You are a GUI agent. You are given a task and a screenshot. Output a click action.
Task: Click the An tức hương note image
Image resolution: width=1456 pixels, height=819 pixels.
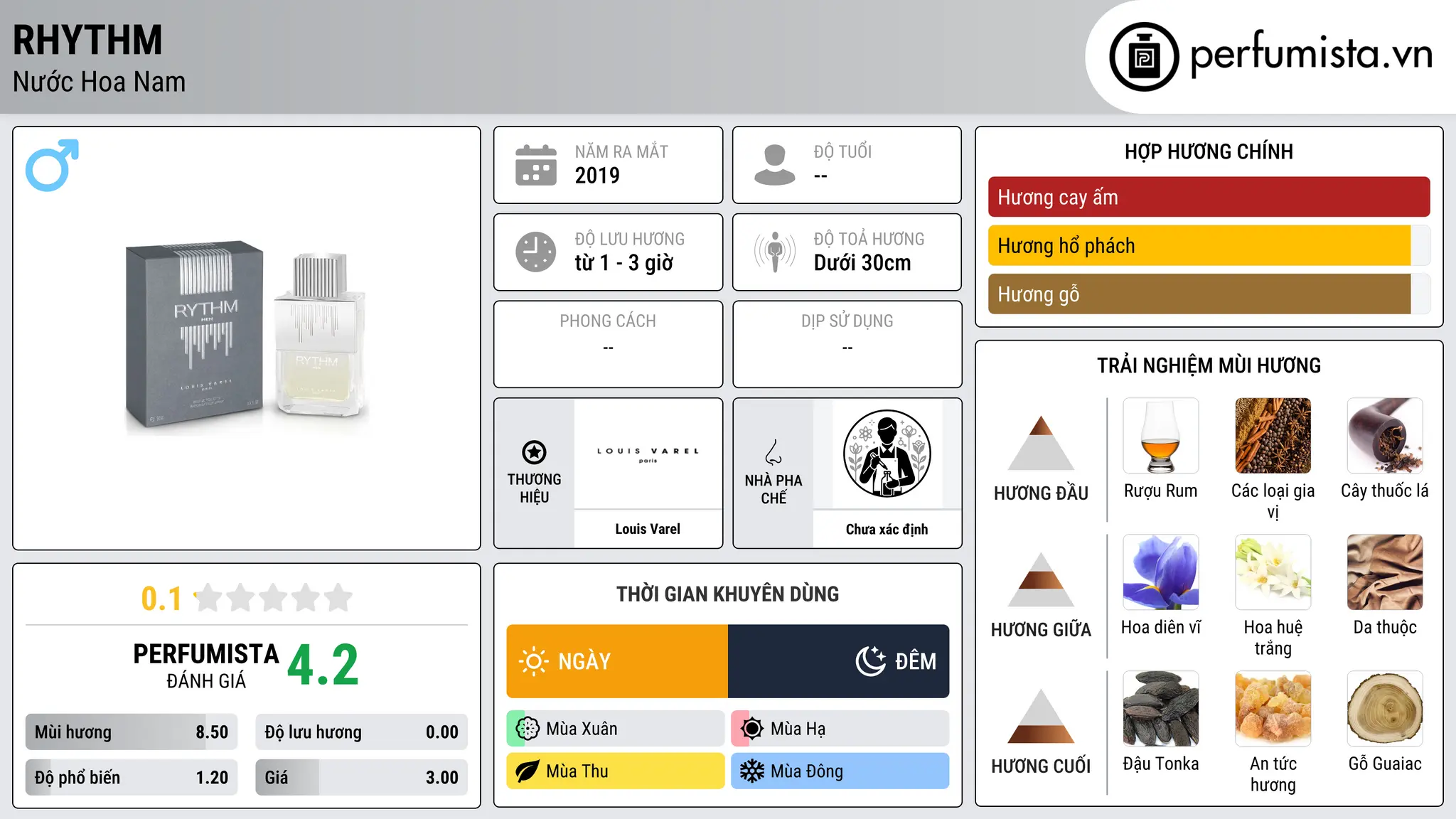tap(1273, 709)
